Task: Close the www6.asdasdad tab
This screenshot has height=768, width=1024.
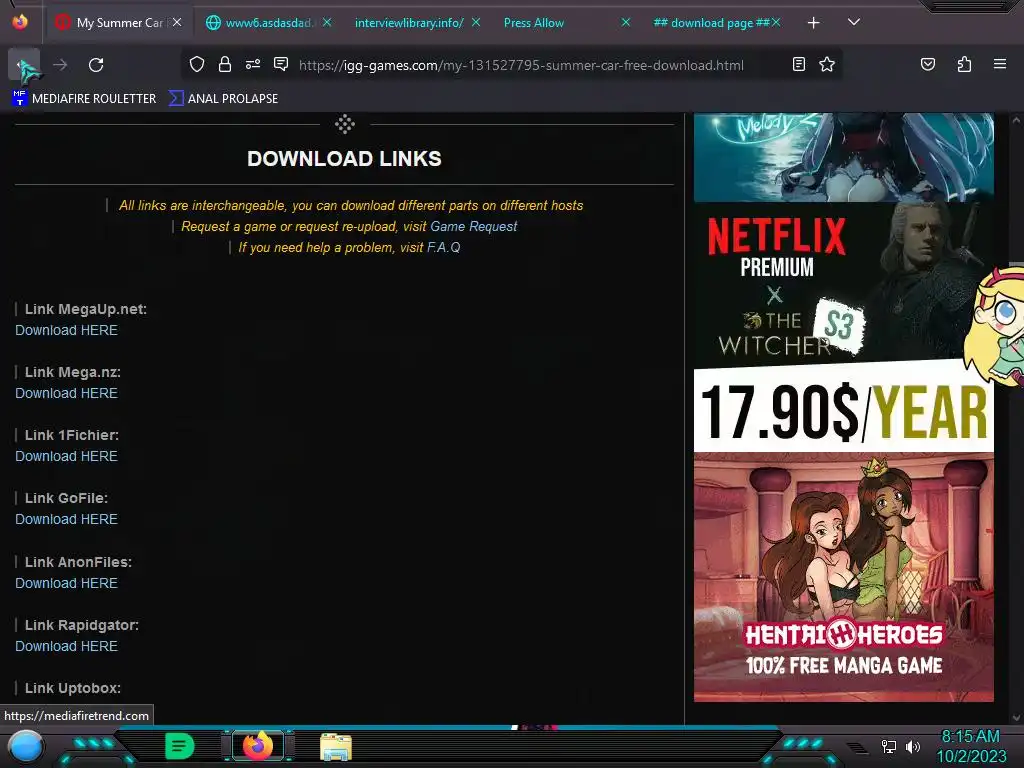Action: pyautogui.click(x=327, y=23)
